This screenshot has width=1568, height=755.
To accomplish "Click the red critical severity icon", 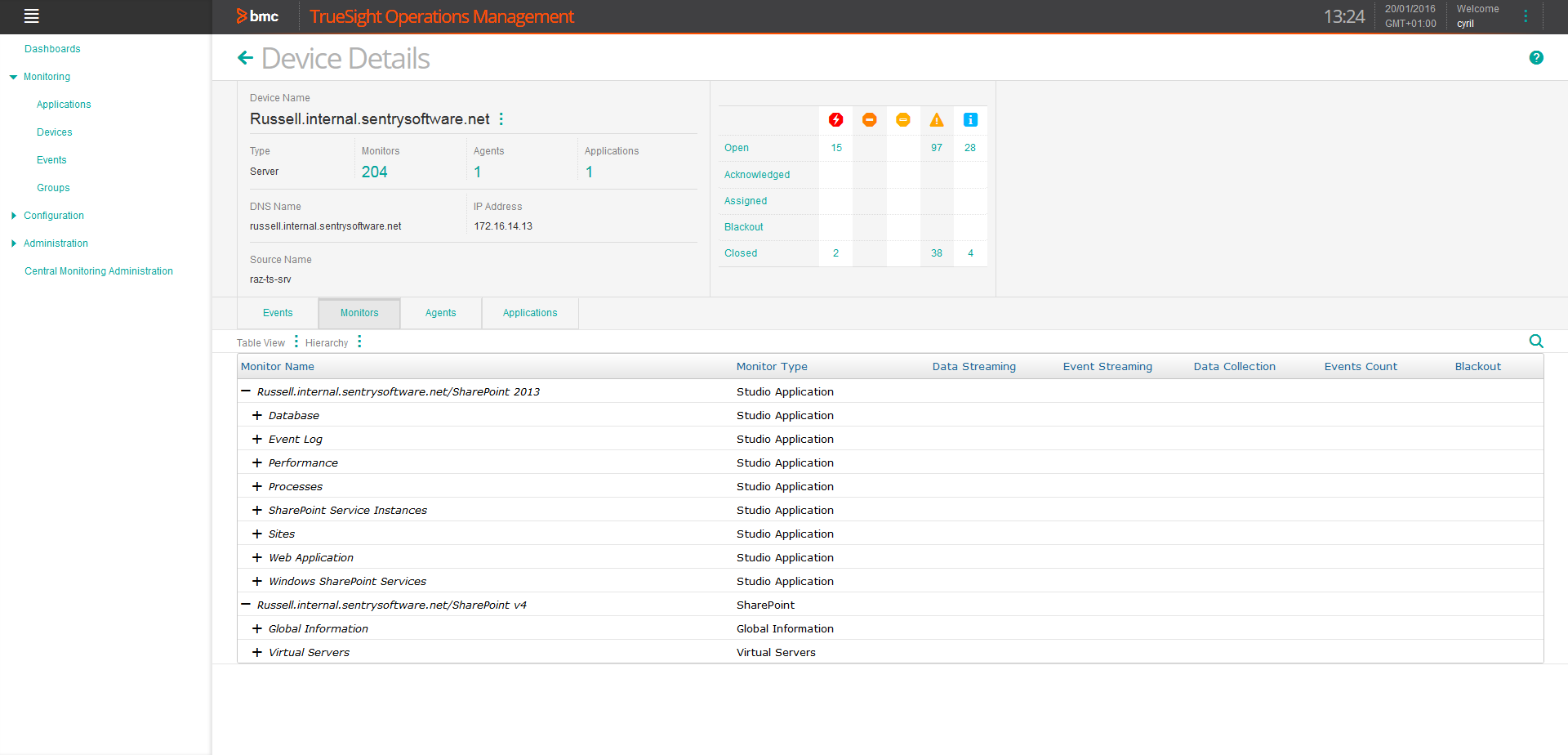I will point(835,120).
